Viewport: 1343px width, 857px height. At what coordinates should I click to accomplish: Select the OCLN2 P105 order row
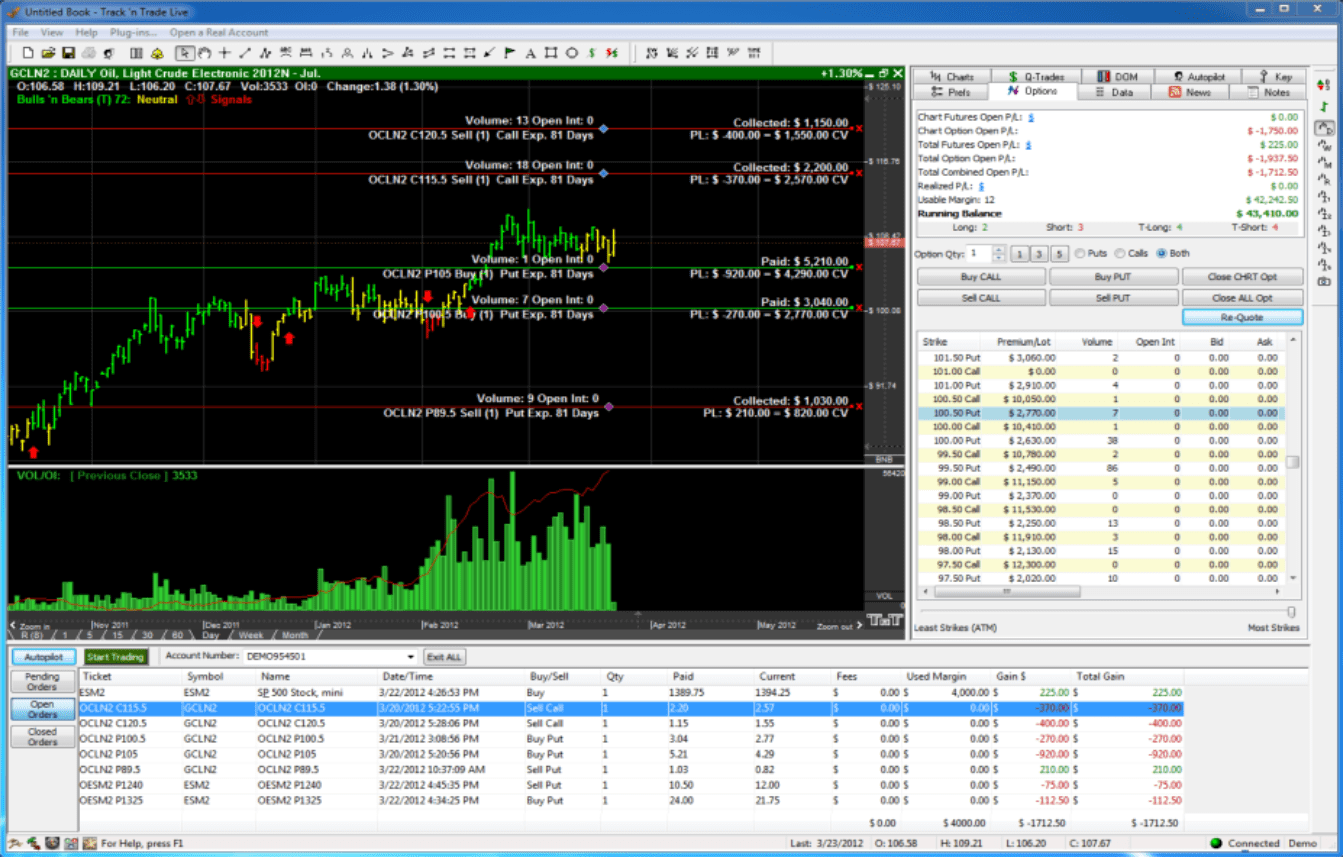click(631, 754)
